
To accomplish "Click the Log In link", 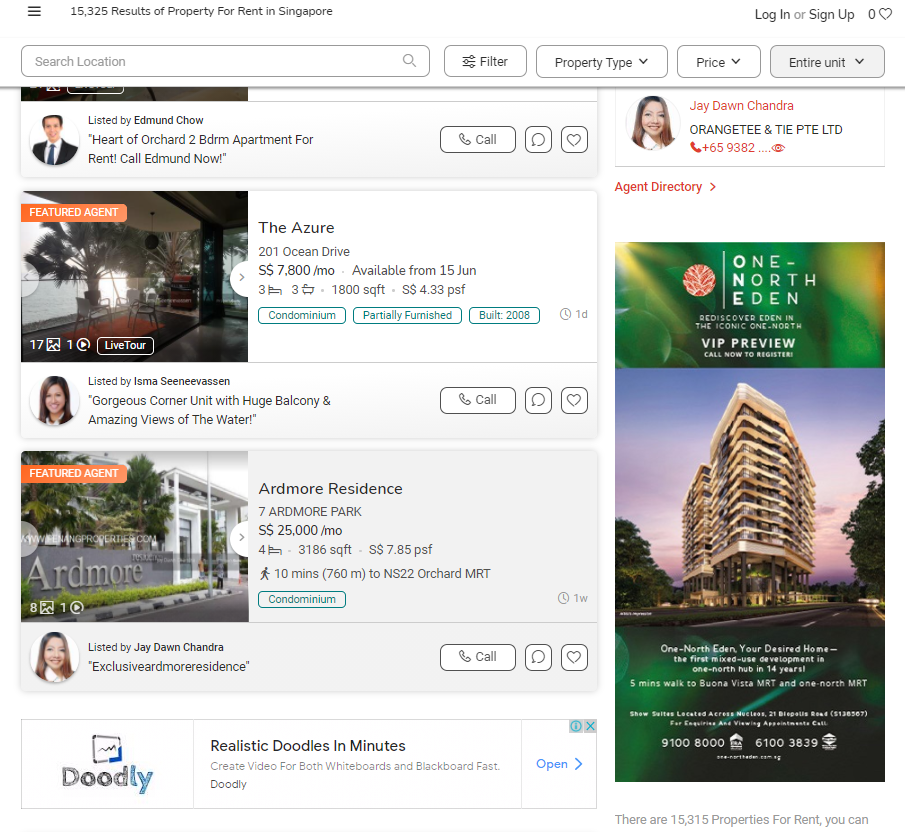I will pos(772,14).
